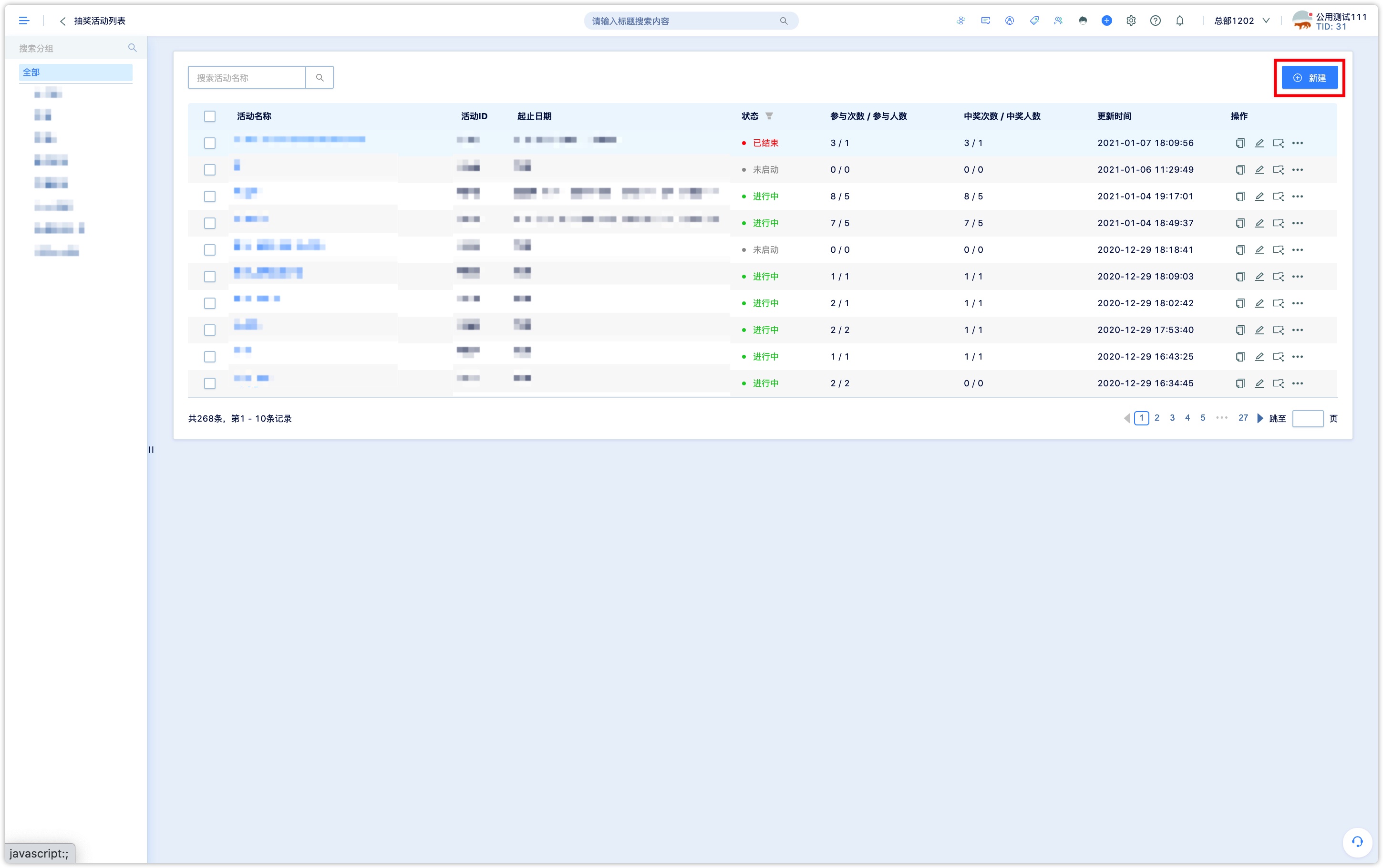1383x868 pixels.
Task: Edit the activity updated 2021-01-06 11:29:49
Action: coord(1259,169)
